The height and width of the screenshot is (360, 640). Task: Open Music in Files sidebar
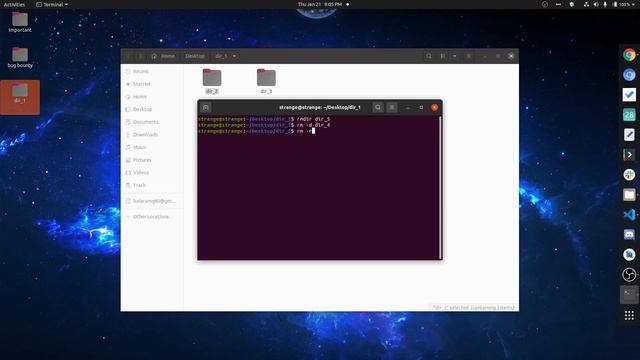coord(152,147)
